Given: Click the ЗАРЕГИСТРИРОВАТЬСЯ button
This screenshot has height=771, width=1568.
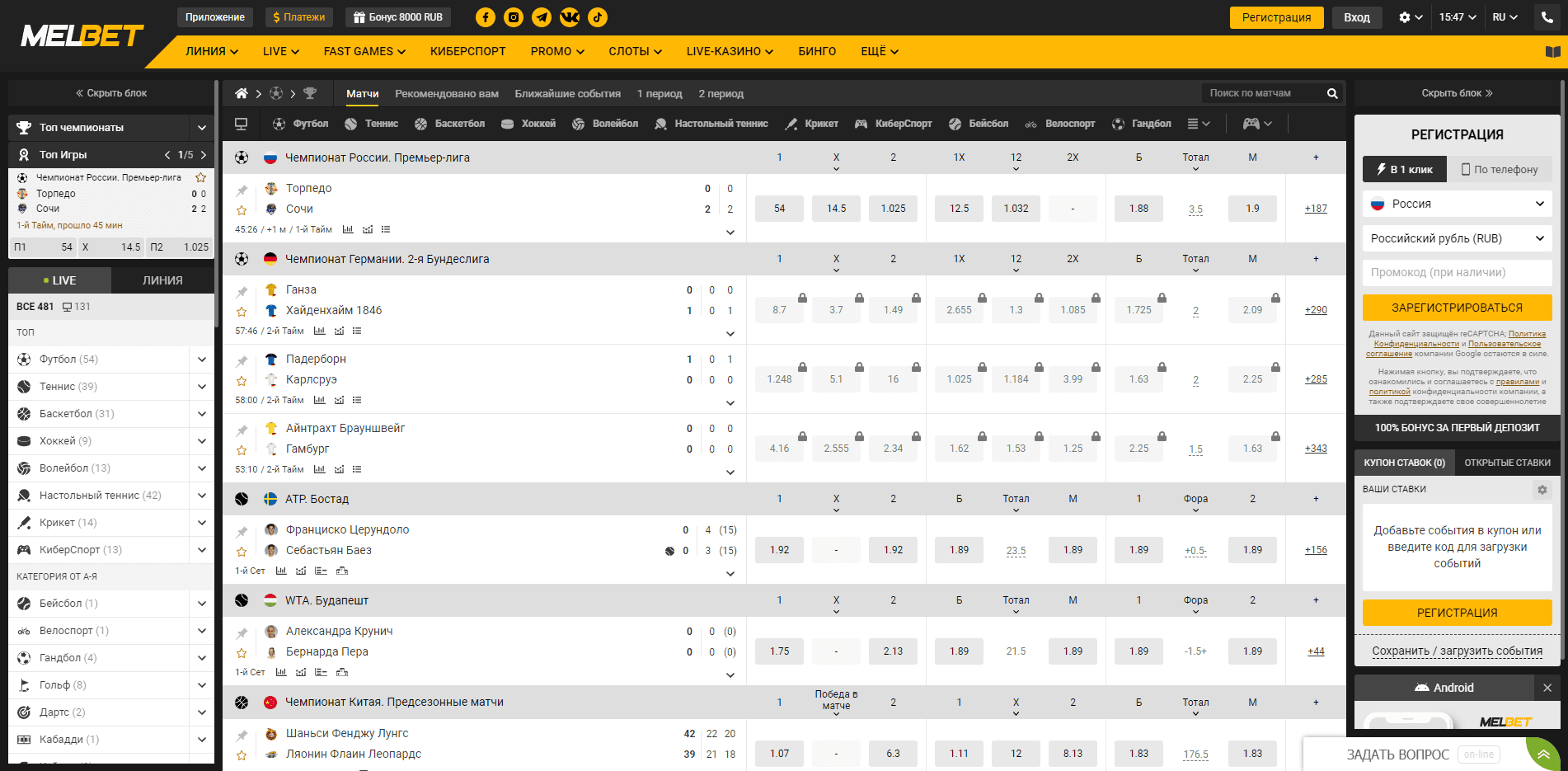Looking at the screenshot, I should coord(1457,308).
